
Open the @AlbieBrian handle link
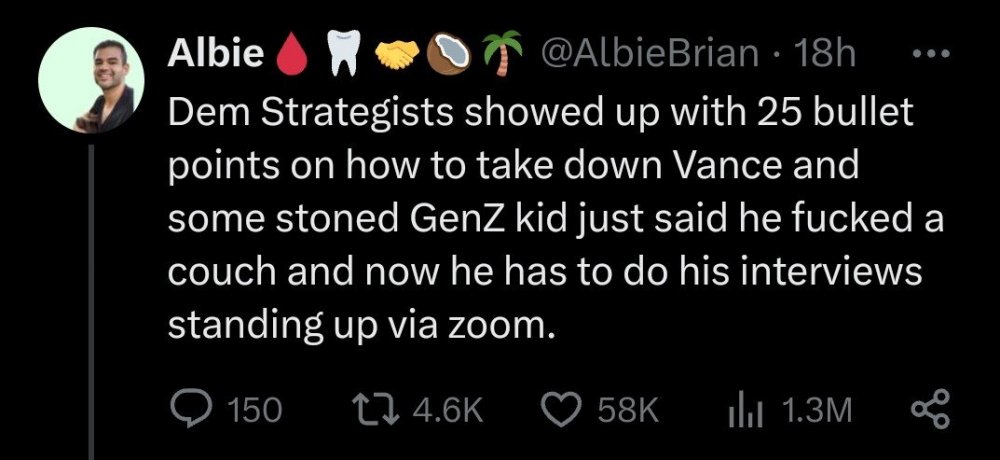coord(648,56)
